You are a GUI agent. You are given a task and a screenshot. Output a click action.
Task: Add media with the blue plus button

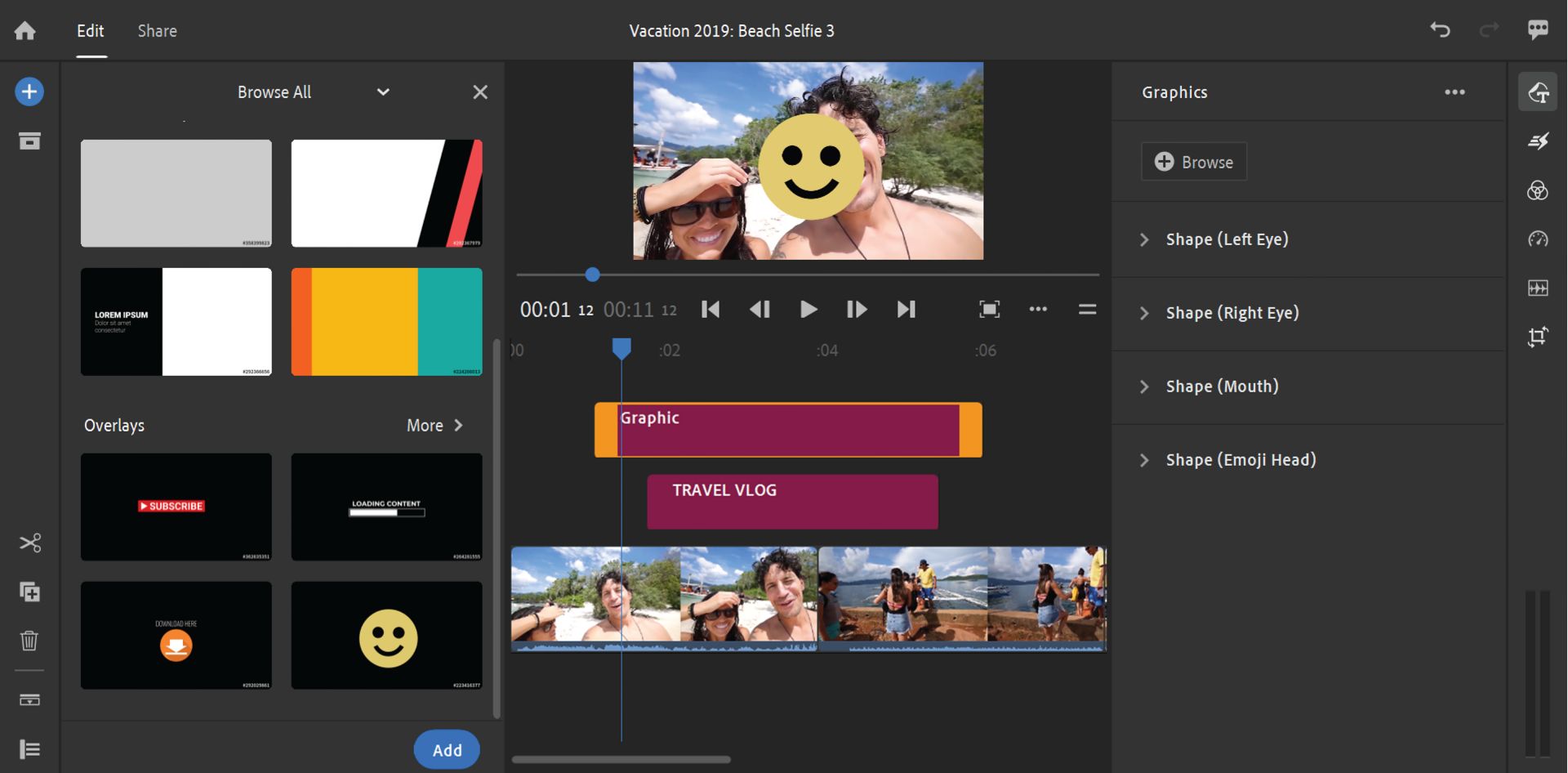point(29,91)
